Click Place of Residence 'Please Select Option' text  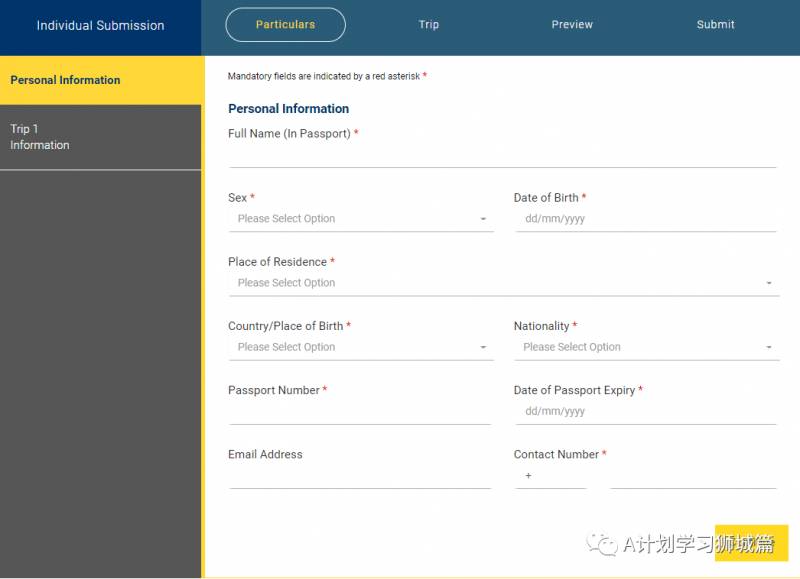point(287,283)
